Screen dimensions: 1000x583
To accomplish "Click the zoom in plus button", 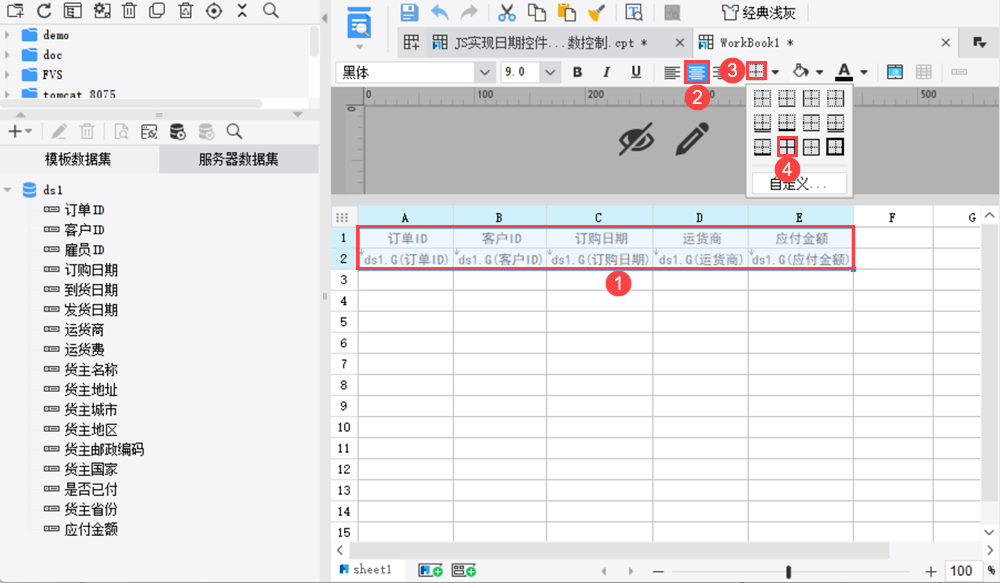I will [931, 572].
